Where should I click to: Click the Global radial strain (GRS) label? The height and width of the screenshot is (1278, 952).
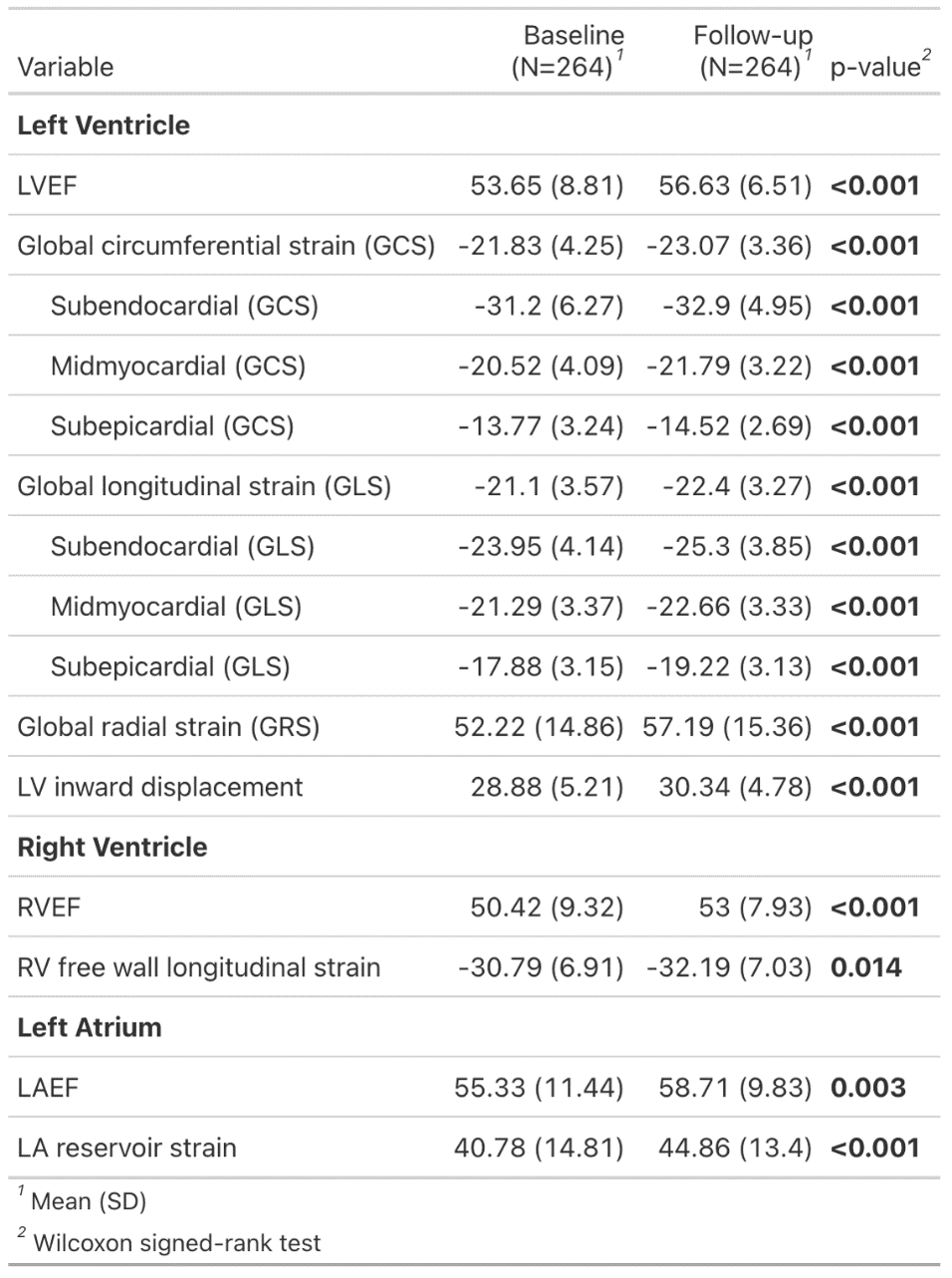pyautogui.click(x=168, y=727)
